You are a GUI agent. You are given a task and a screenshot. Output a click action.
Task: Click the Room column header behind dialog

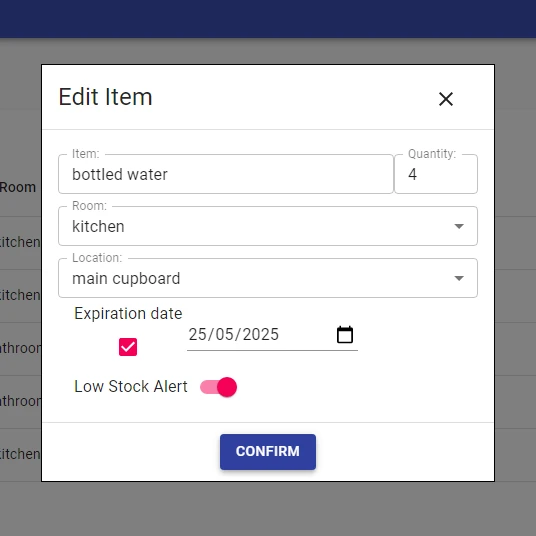coord(18,187)
